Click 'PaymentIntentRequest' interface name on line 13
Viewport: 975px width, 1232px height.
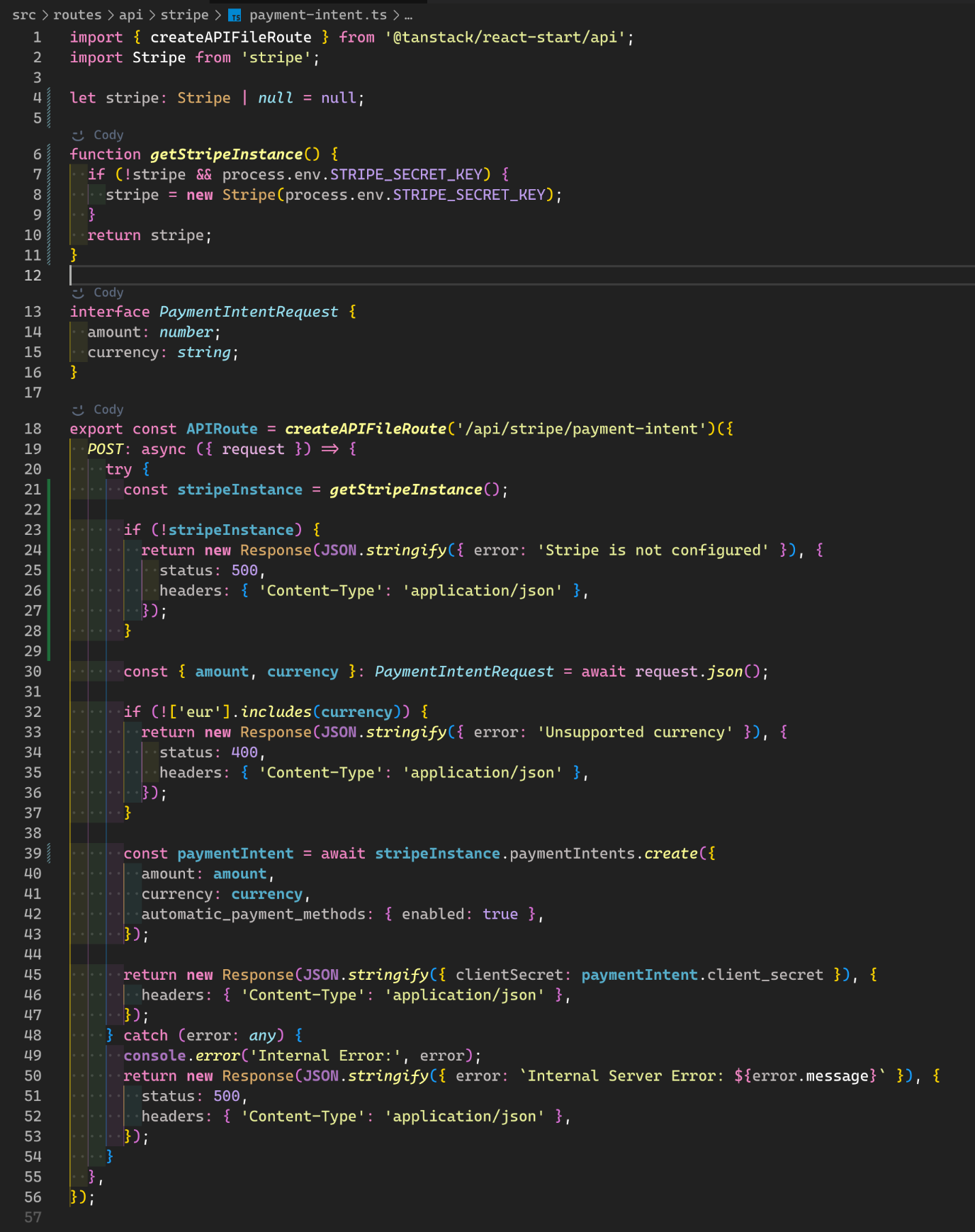[249, 312]
